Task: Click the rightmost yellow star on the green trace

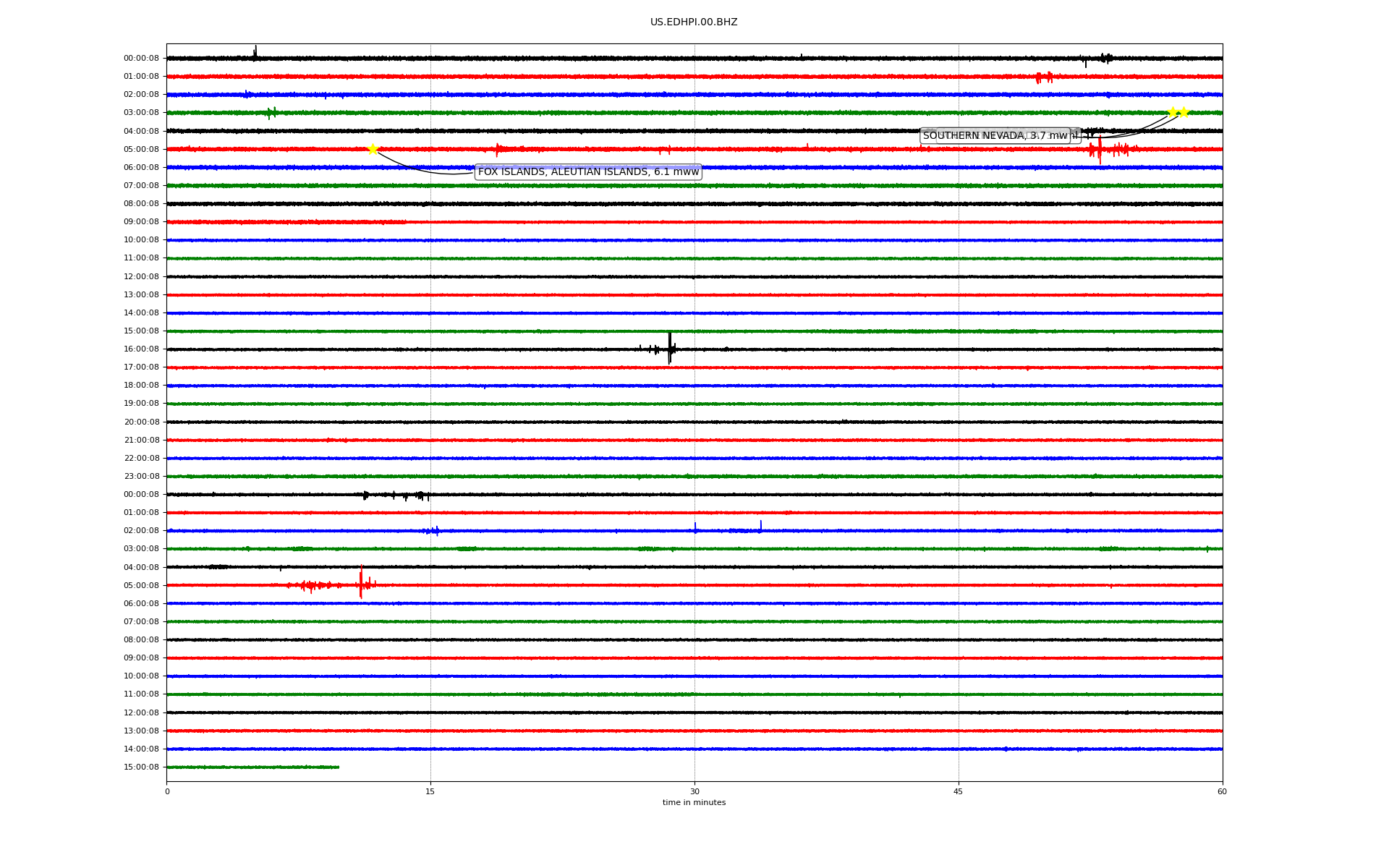Action: point(1184,112)
